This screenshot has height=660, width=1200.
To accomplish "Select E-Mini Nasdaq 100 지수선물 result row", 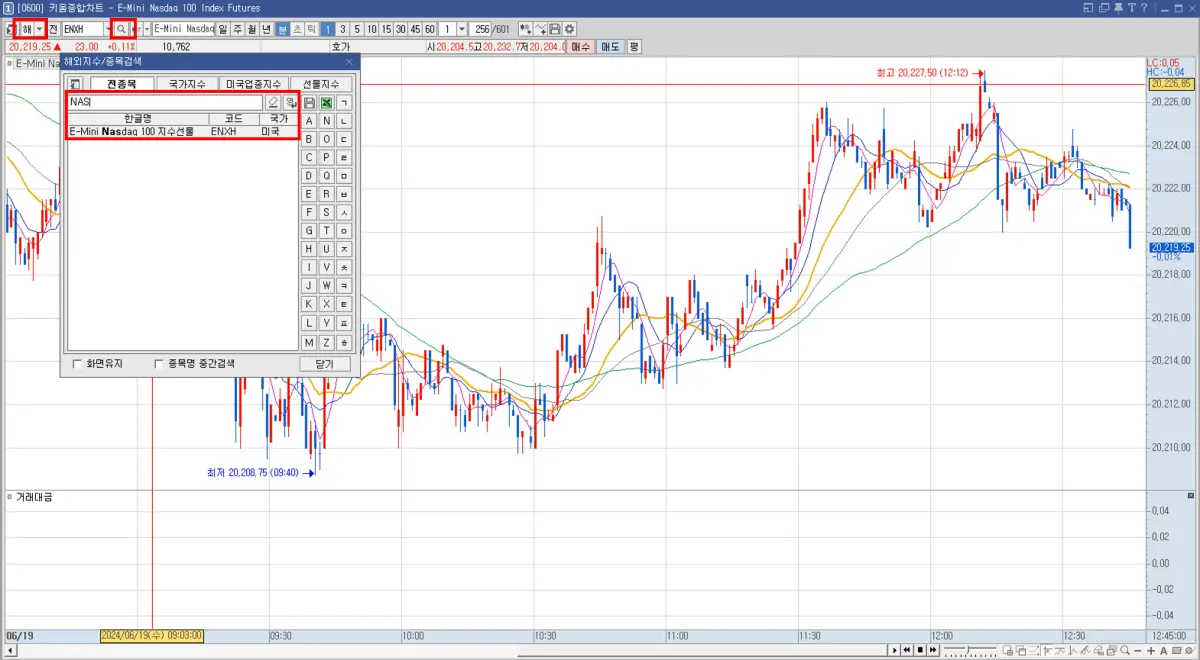I will coord(182,131).
